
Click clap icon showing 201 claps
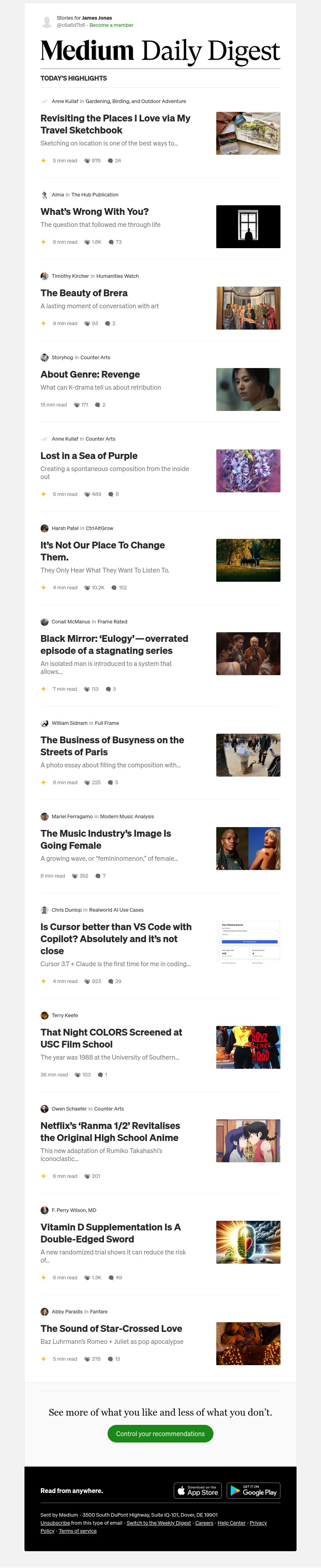pos(87,1176)
